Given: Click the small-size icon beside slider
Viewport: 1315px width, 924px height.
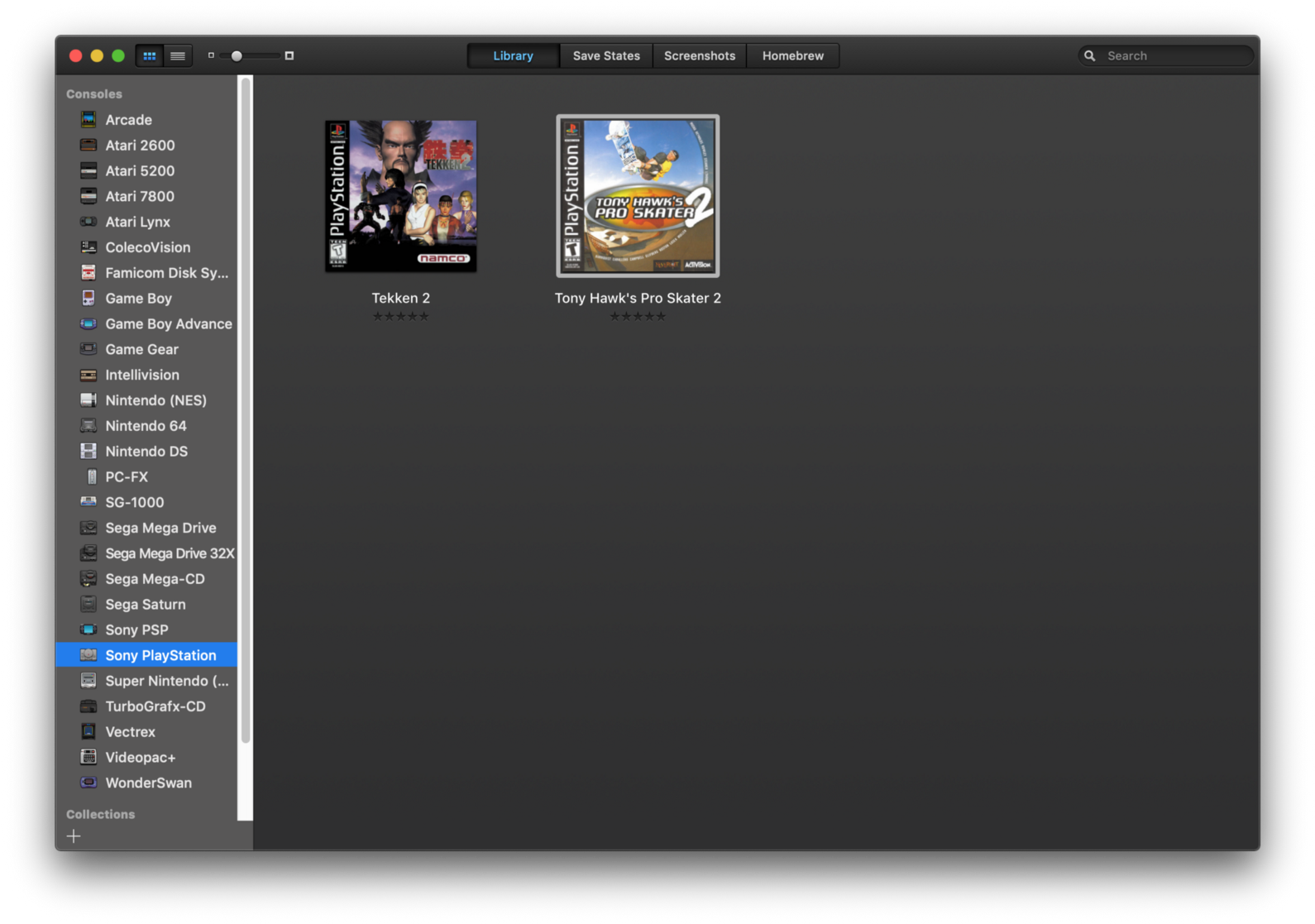Looking at the screenshot, I should click(211, 55).
